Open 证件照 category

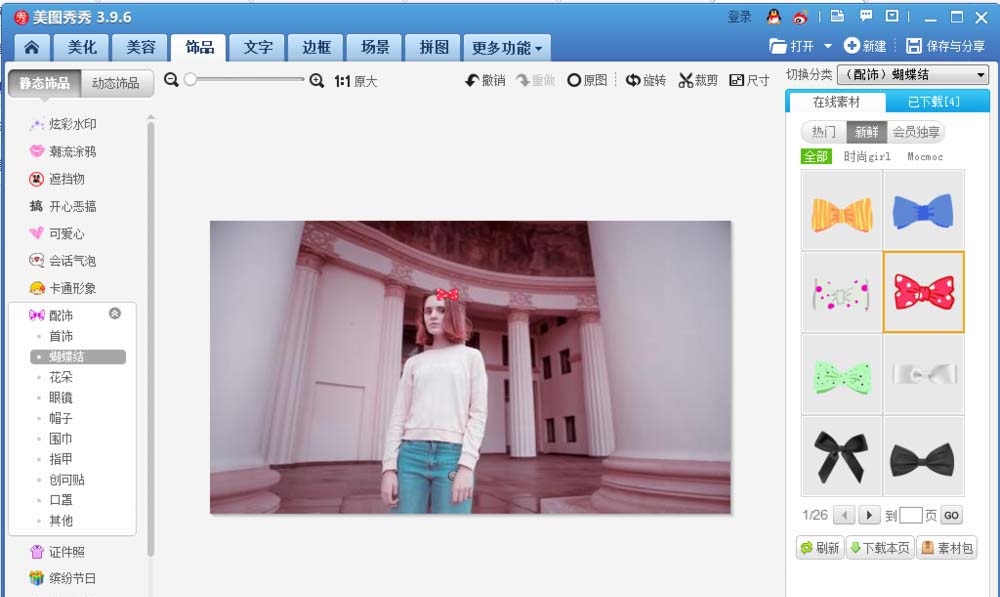(x=57, y=552)
